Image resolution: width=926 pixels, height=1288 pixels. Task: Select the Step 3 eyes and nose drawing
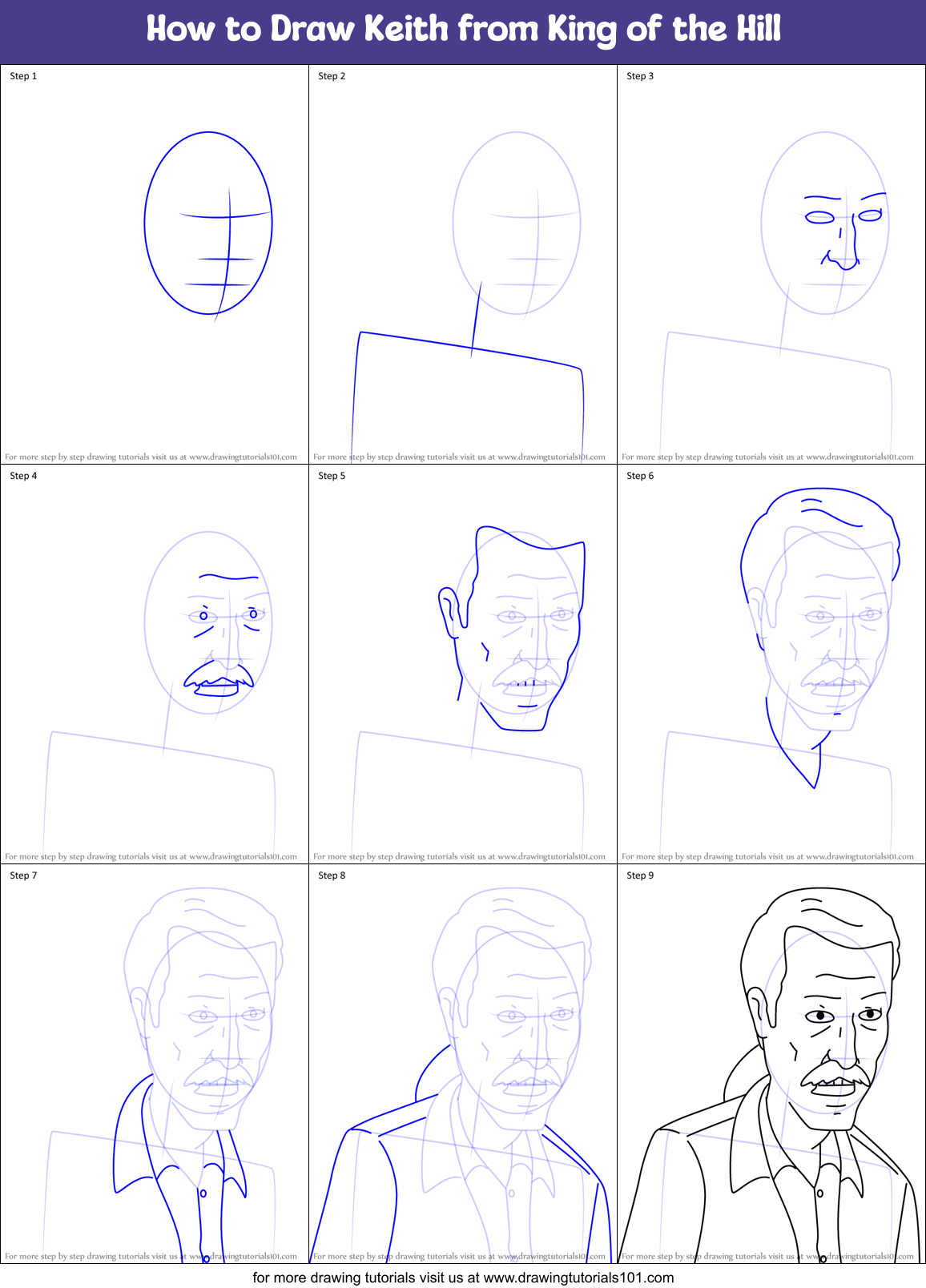point(845,231)
